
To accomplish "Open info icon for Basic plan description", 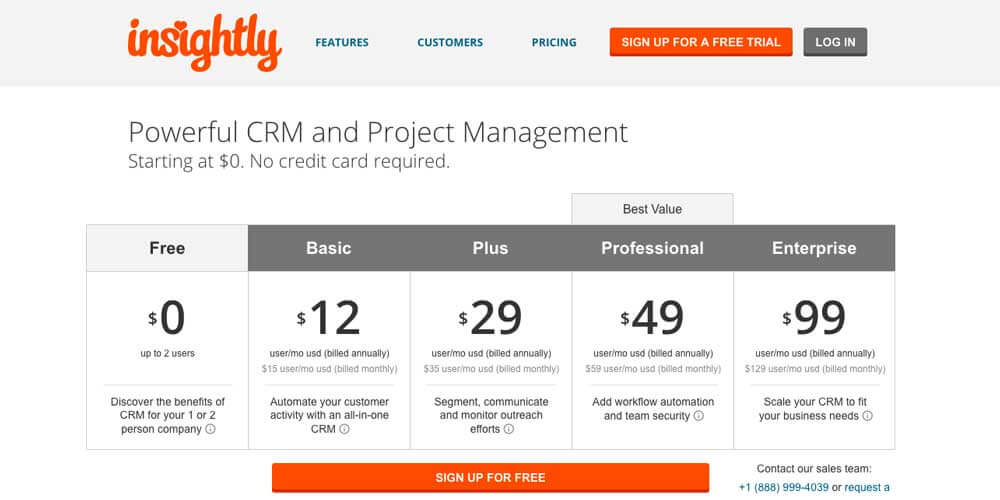I will click(344, 429).
